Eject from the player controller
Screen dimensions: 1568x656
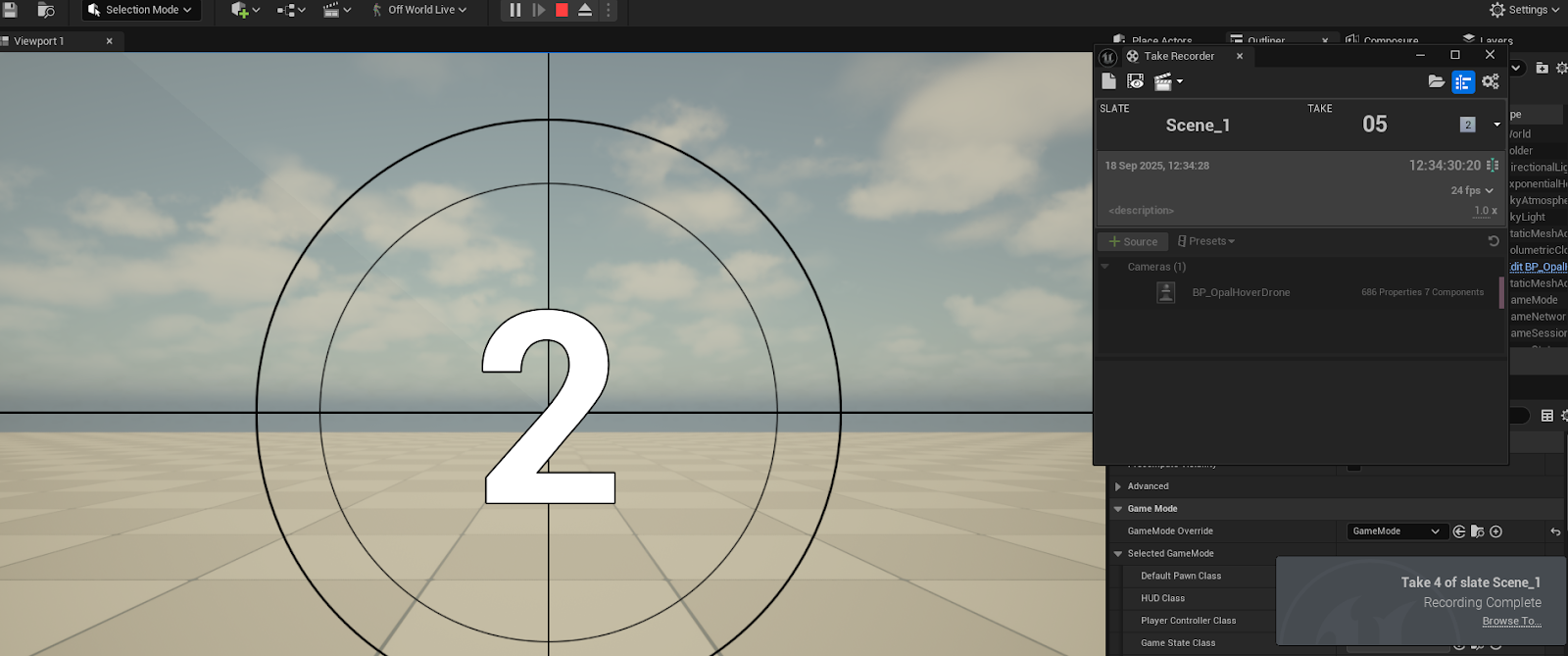click(585, 10)
